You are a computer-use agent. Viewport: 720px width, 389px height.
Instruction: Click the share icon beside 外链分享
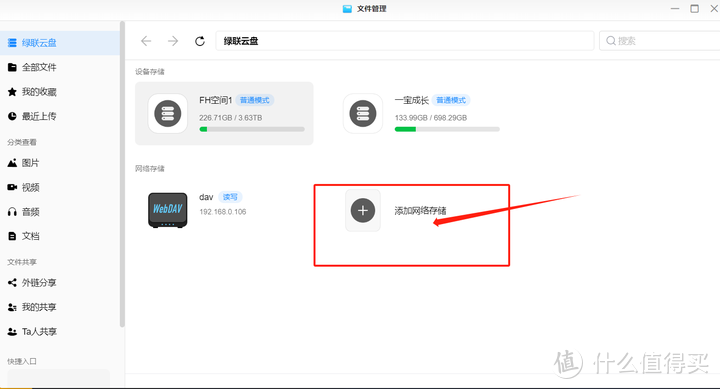coord(12,283)
